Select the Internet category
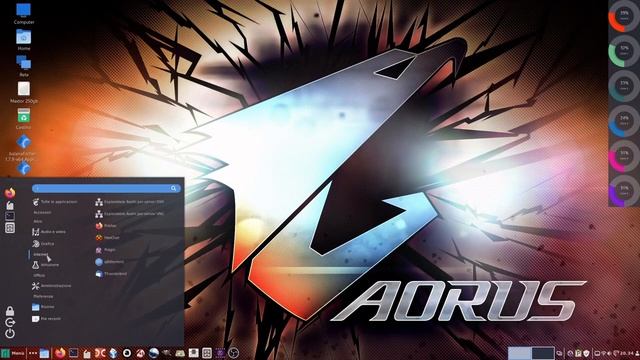Viewport: 640px width, 360px height. 41,254
